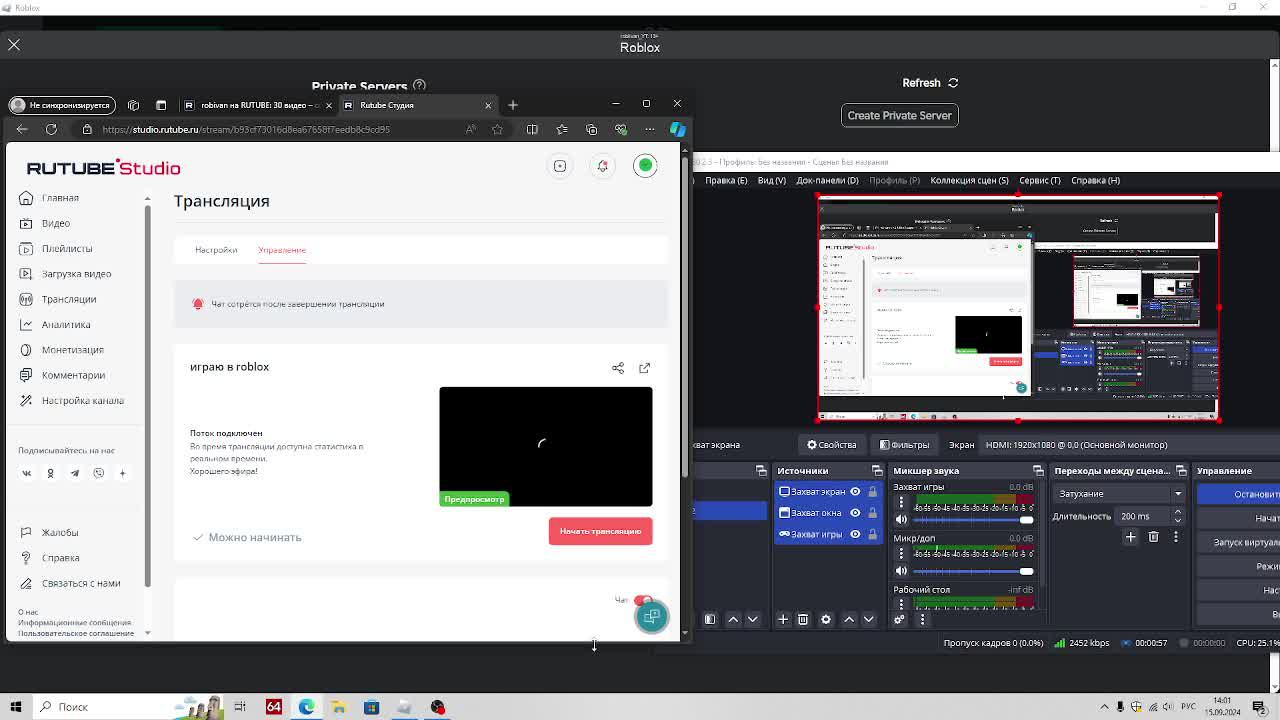The width and height of the screenshot is (1280, 720).
Task: Move selected OBS source down
Action: tap(869, 620)
